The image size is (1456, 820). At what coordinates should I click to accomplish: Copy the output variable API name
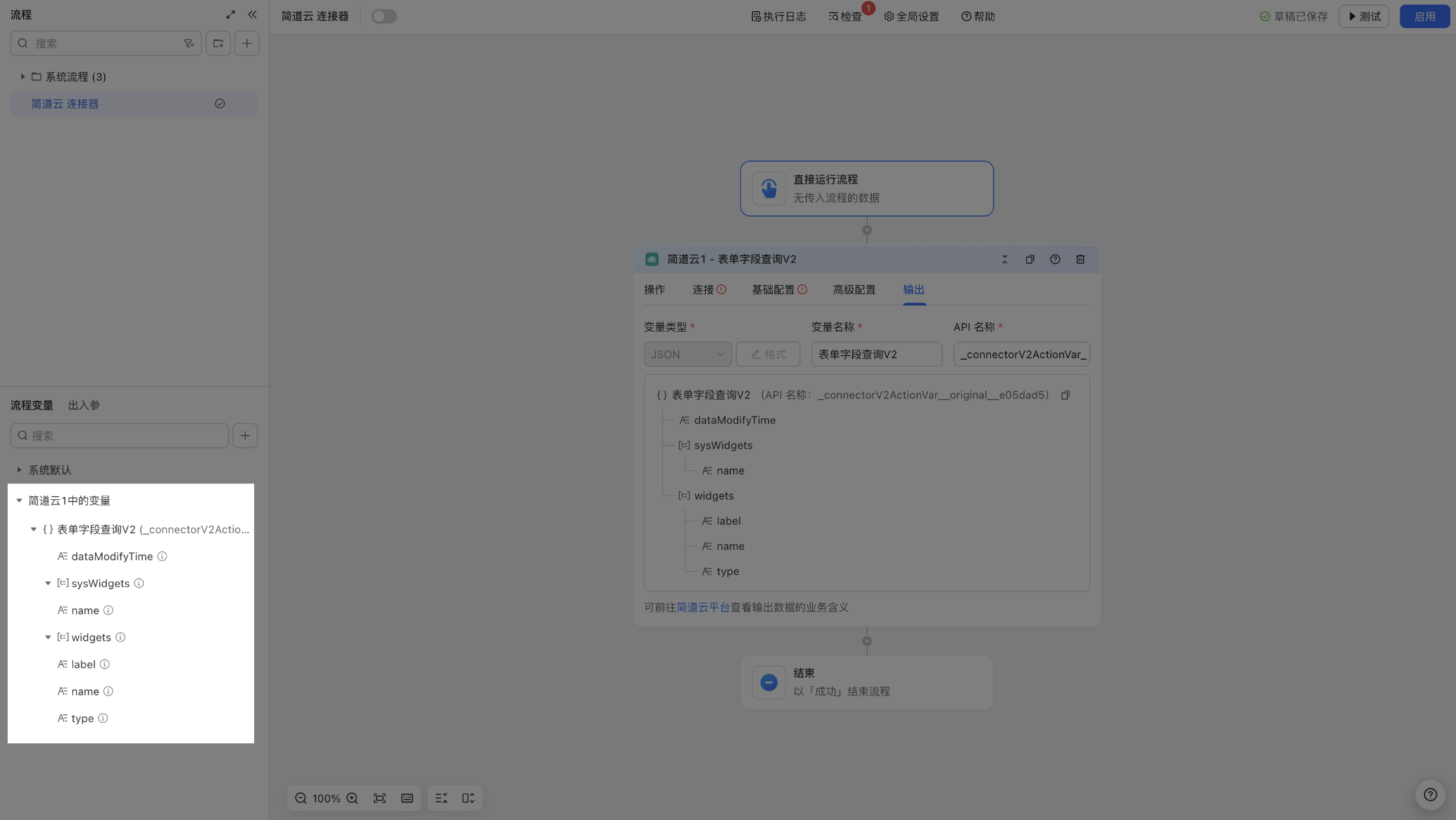(x=1065, y=396)
